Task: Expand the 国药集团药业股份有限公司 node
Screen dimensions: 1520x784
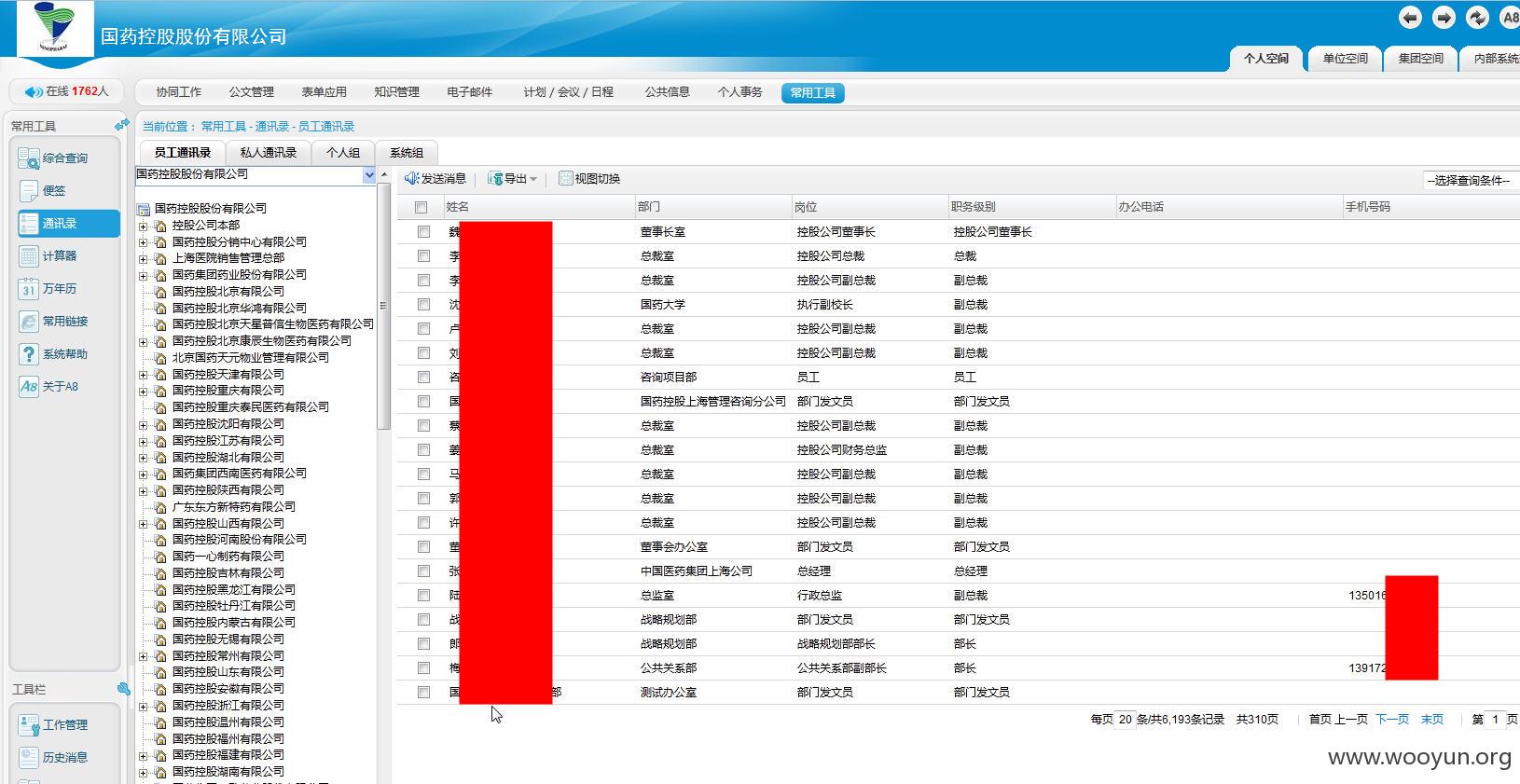Action: [x=143, y=275]
